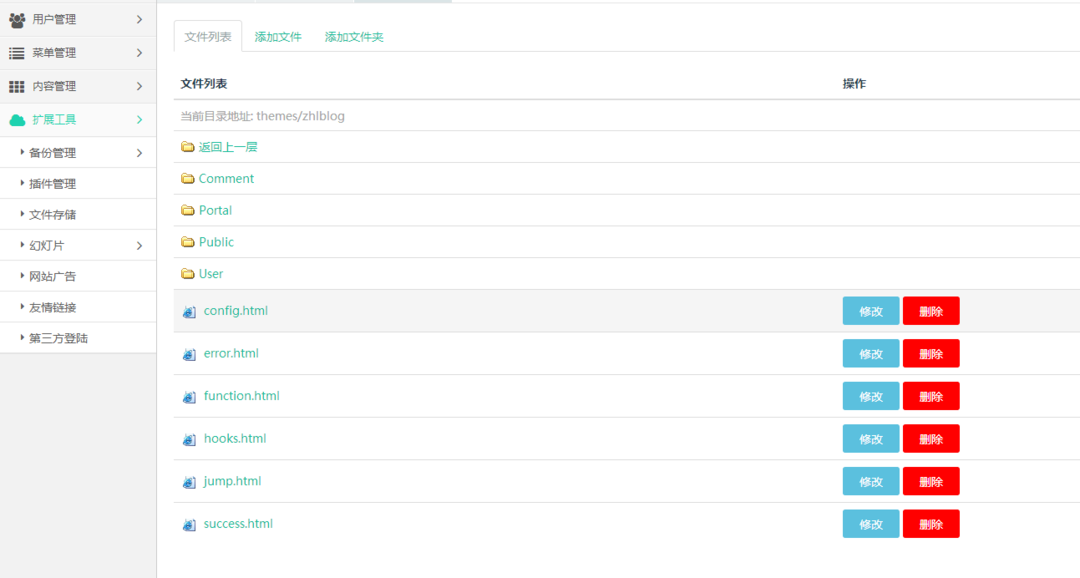Expand the 用户管理 chevron arrow
Screen dimensions: 1080x578
tap(139, 19)
